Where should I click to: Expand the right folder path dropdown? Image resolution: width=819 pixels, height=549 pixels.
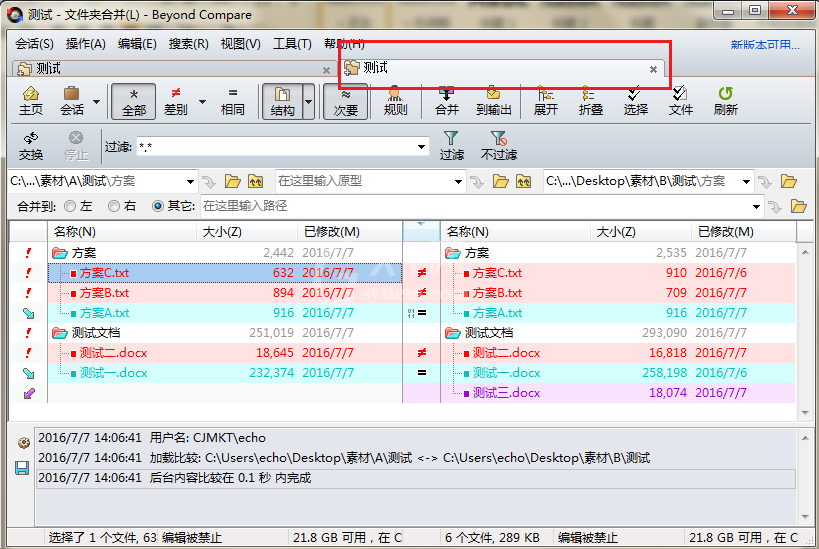pyautogui.click(x=746, y=182)
